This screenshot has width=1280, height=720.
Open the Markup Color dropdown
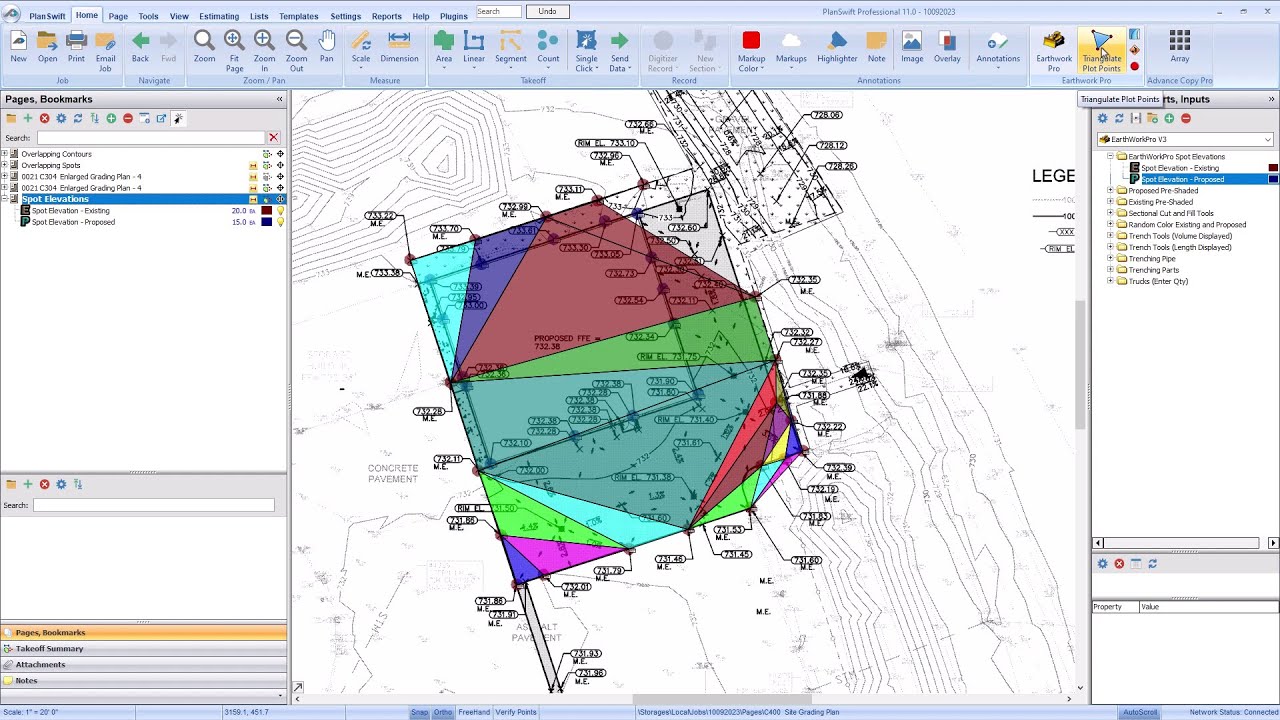751,63
